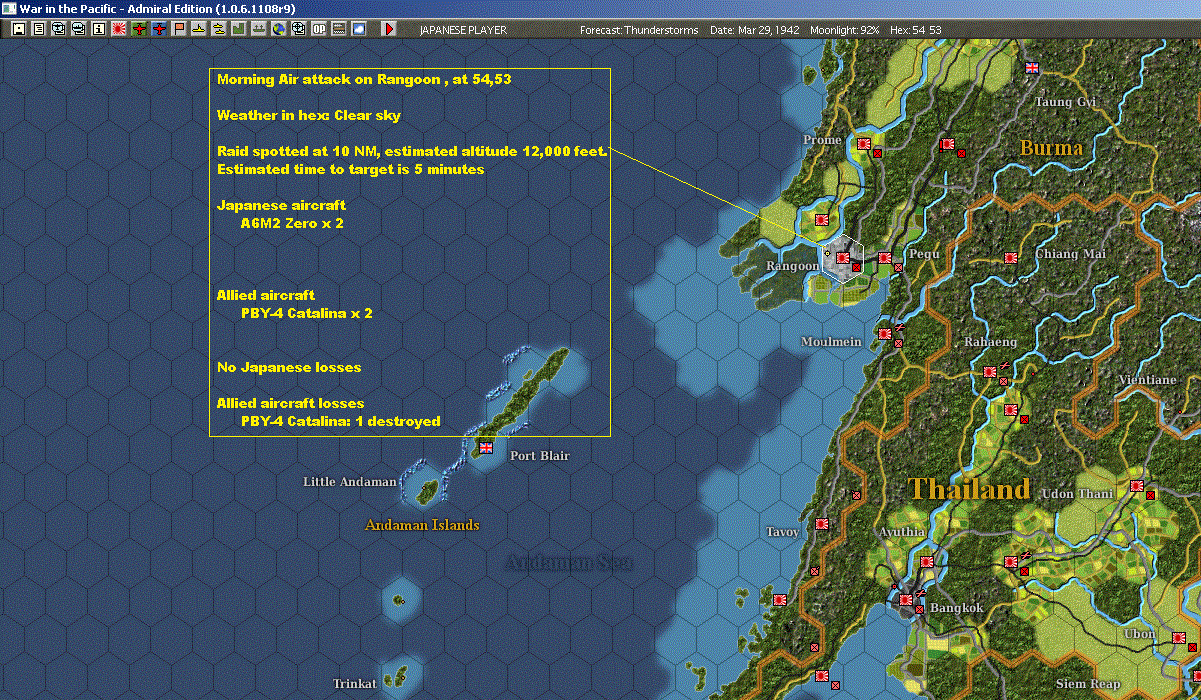Click 'Date: Mar 29, 1942' in status bar
The height and width of the screenshot is (700, 1201).
click(x=754, y=30)
